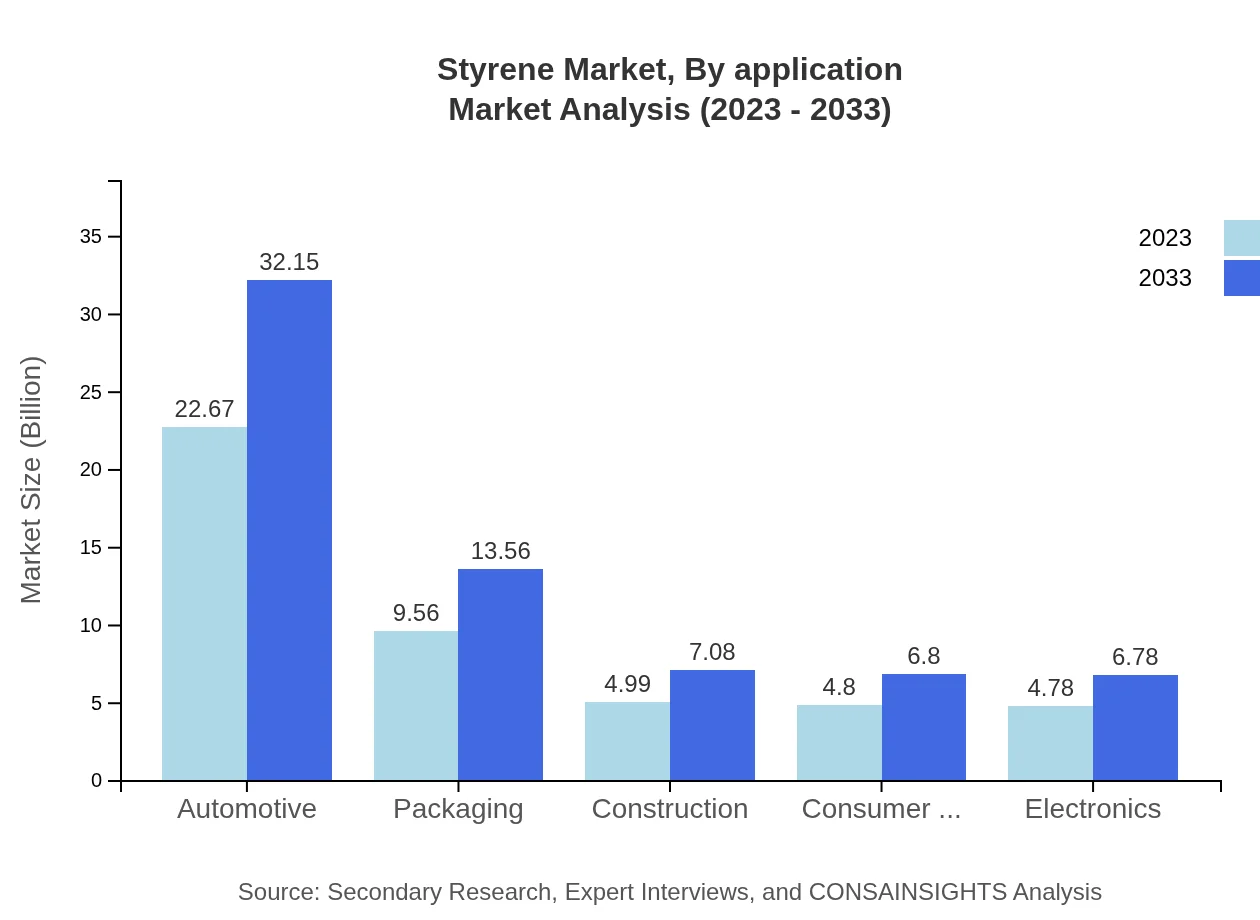Click the 35 mark on the y-axis
Image resolution: width=1260 pixels, height=920 pixels.
pos(88,237)
